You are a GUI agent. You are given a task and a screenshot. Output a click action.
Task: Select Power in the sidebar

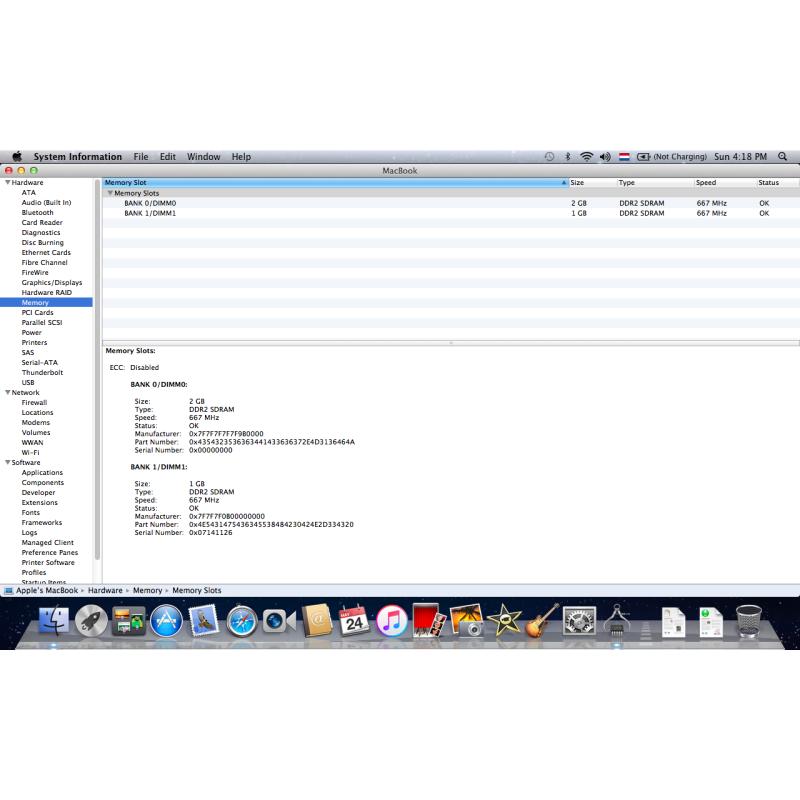click(32, 332)
